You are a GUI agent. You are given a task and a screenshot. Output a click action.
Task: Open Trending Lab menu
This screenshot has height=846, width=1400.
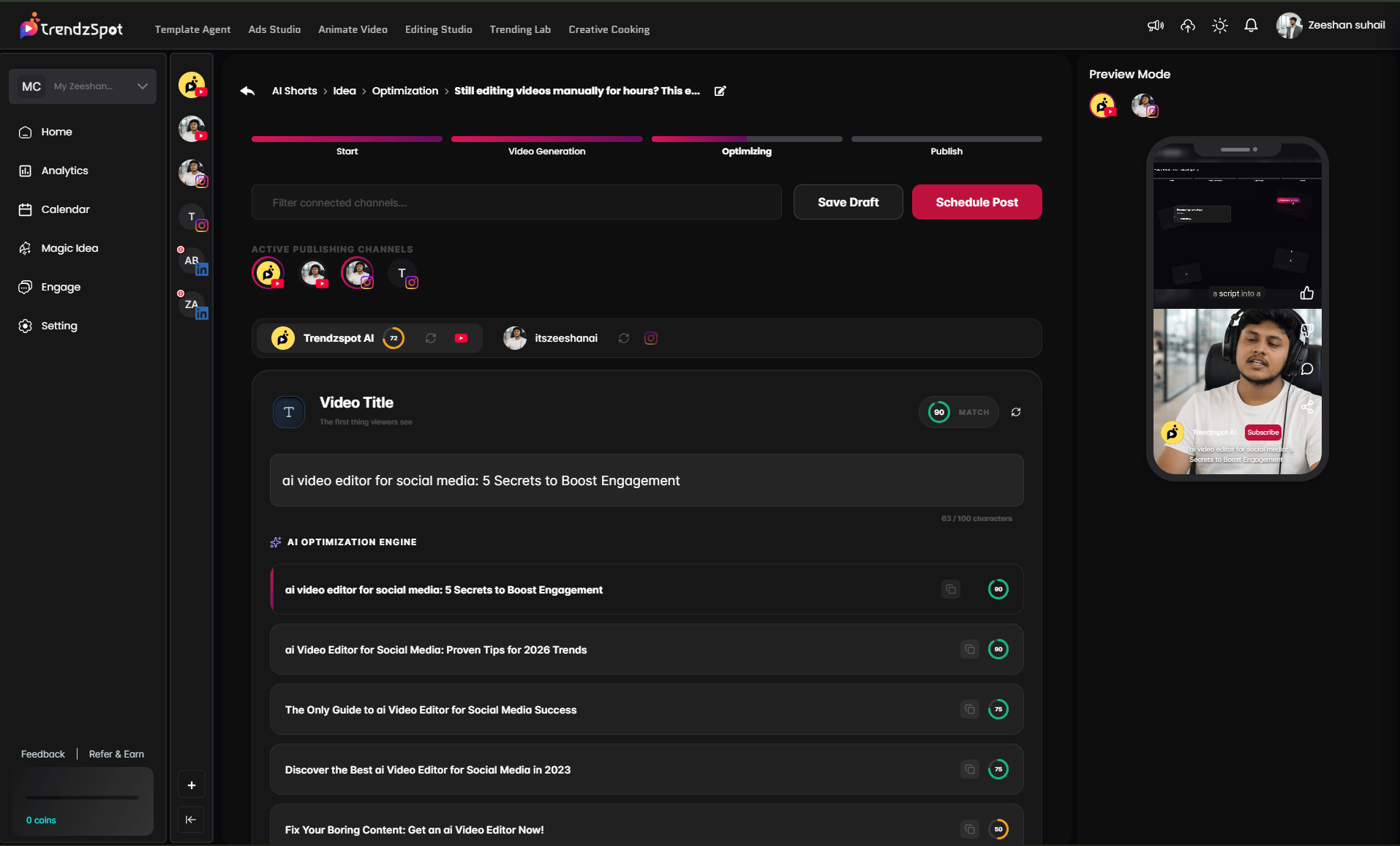(520, 29)
